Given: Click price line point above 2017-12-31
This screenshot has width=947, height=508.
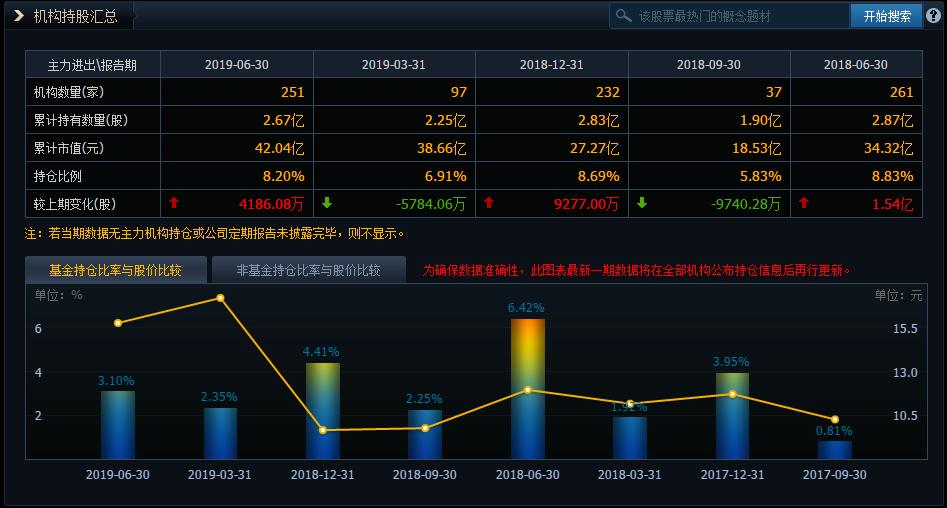Looking at the screenshot, I should coord(733,394).
